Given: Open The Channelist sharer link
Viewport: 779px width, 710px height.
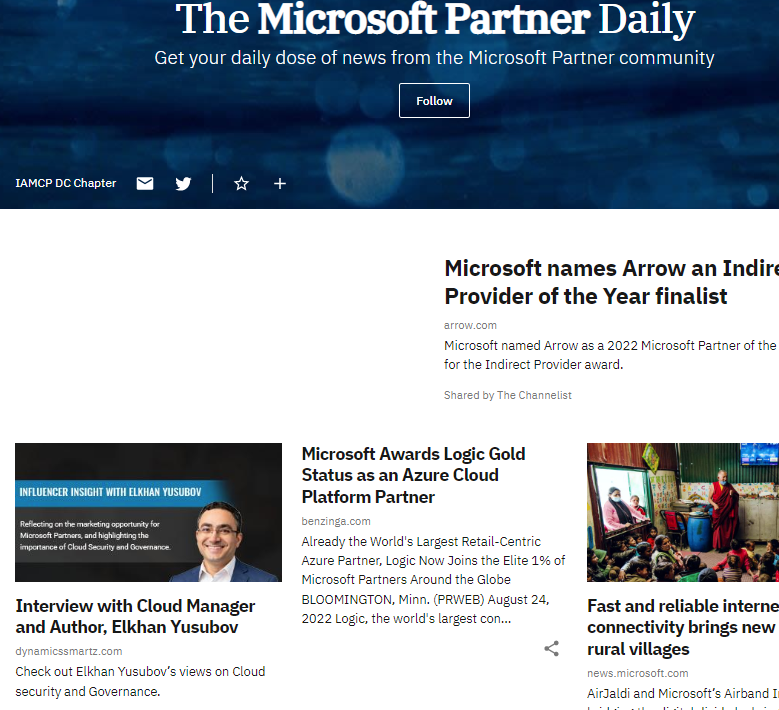Looking at the screenshot, I should (534, 395).
